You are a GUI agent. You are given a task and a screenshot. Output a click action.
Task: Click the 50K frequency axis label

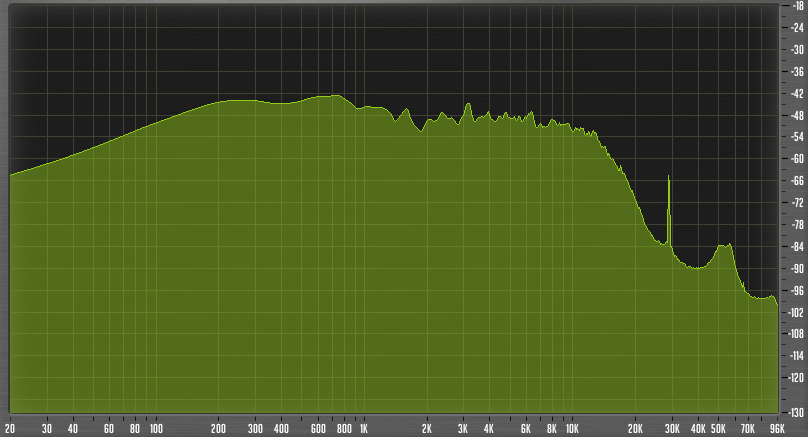pos(718,429)
